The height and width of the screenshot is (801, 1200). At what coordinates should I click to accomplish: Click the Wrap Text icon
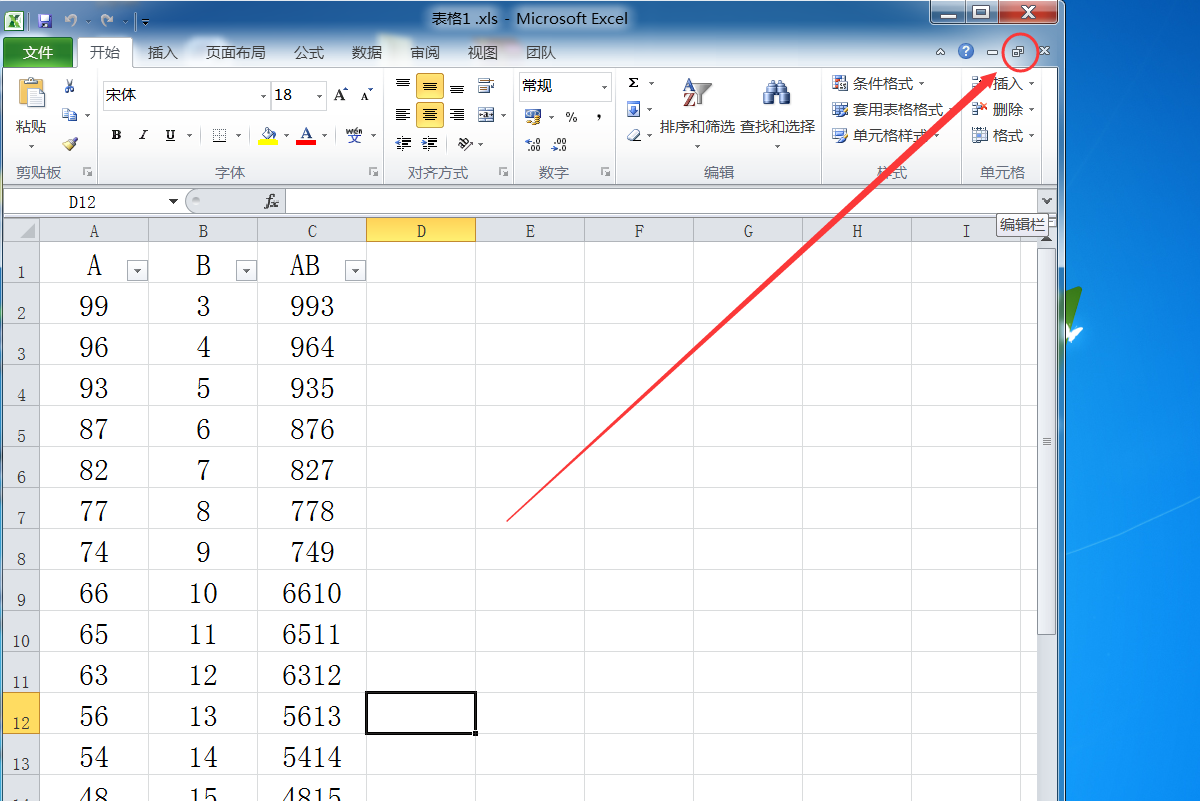coord(486,86)
